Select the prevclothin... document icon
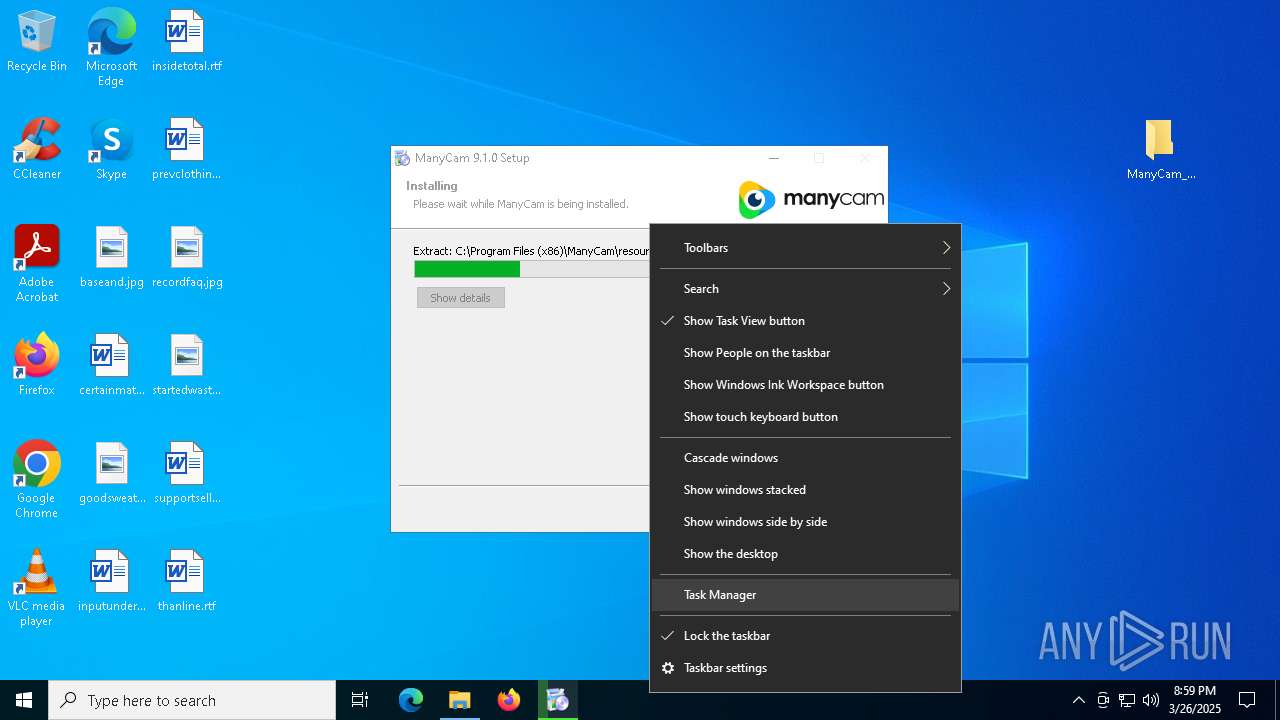 tap(186, 149)
